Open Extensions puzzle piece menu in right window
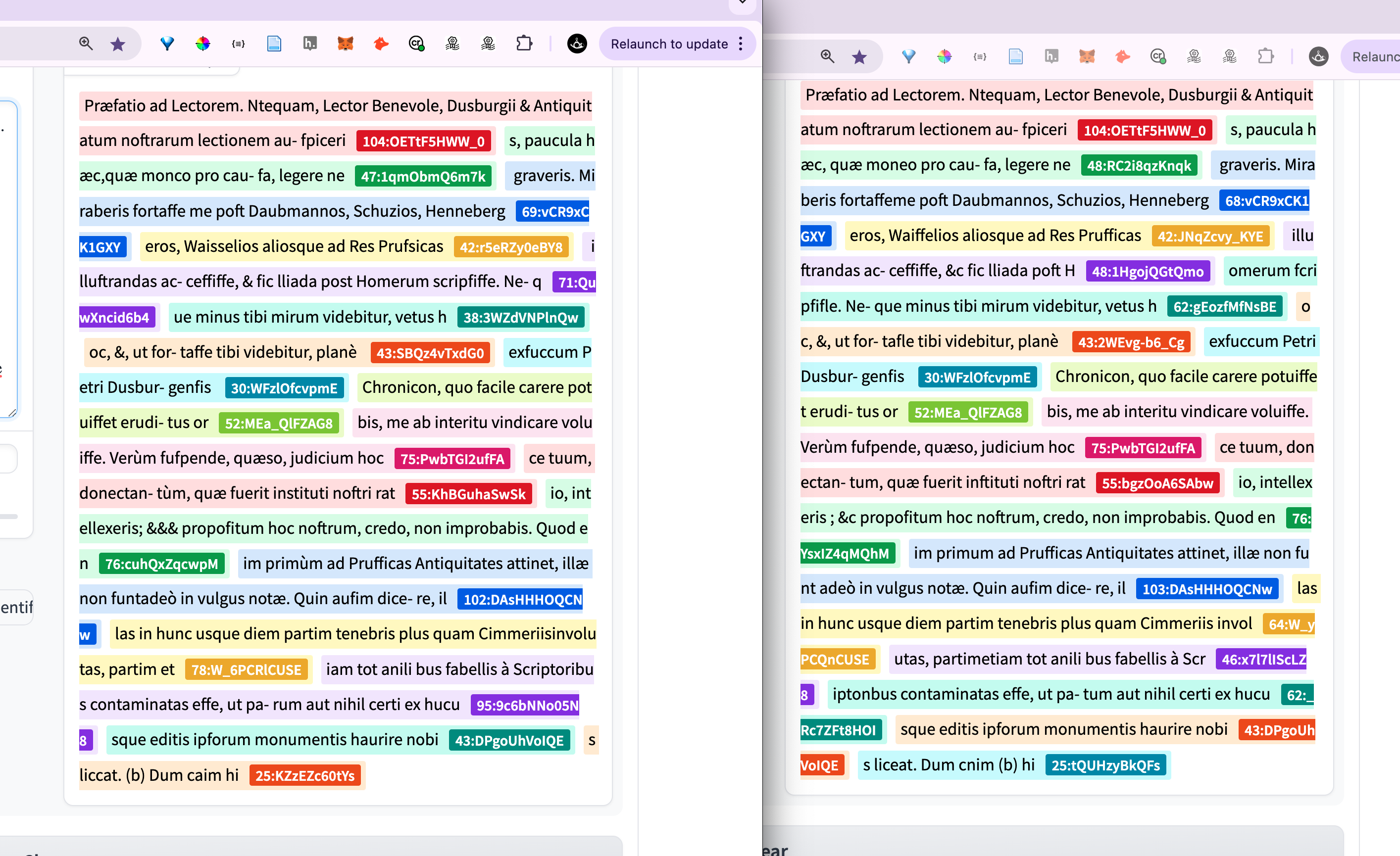This screenshot has height=856, width=1400. [x=1266, y=56]
